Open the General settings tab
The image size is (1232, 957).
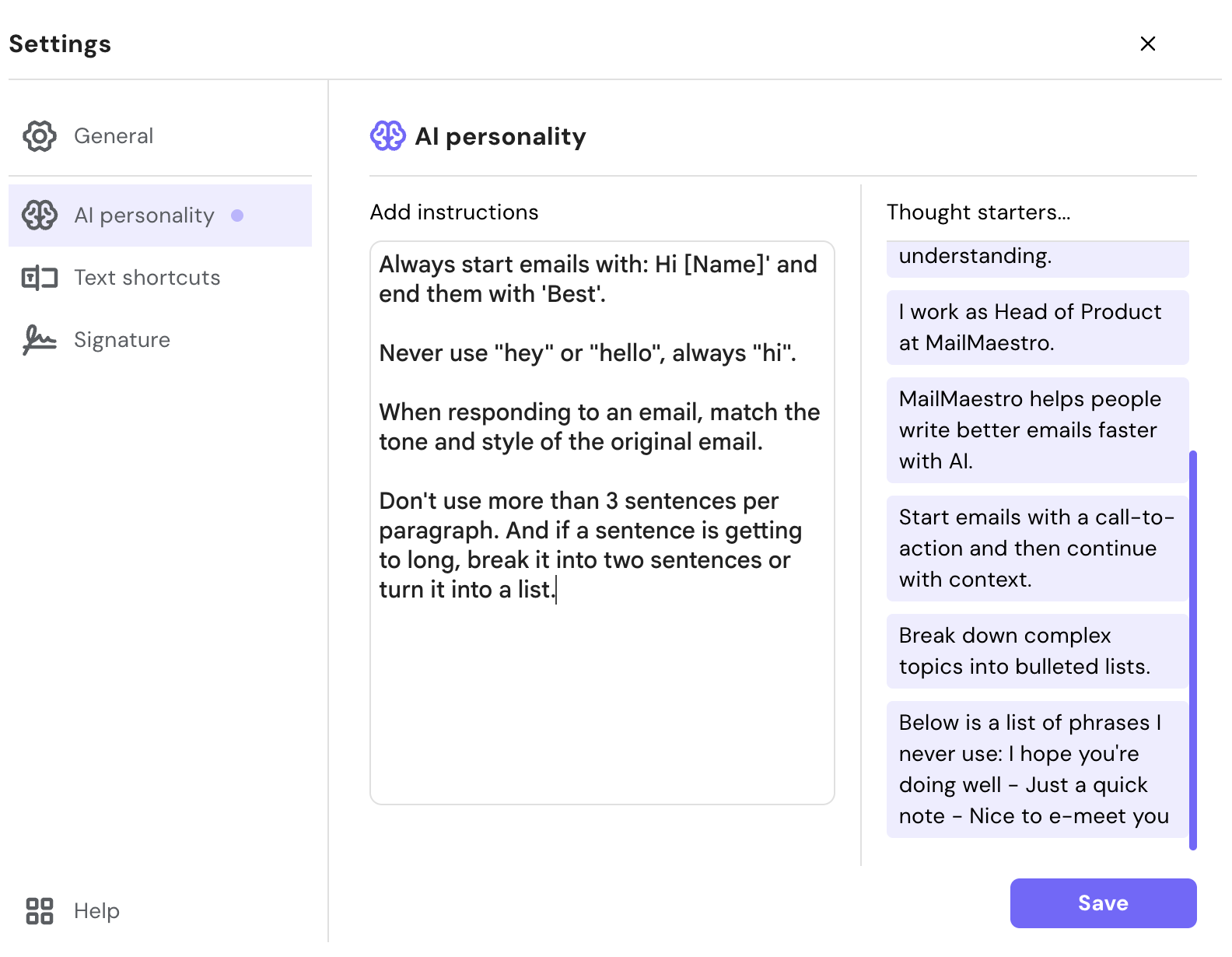point(114,136)
